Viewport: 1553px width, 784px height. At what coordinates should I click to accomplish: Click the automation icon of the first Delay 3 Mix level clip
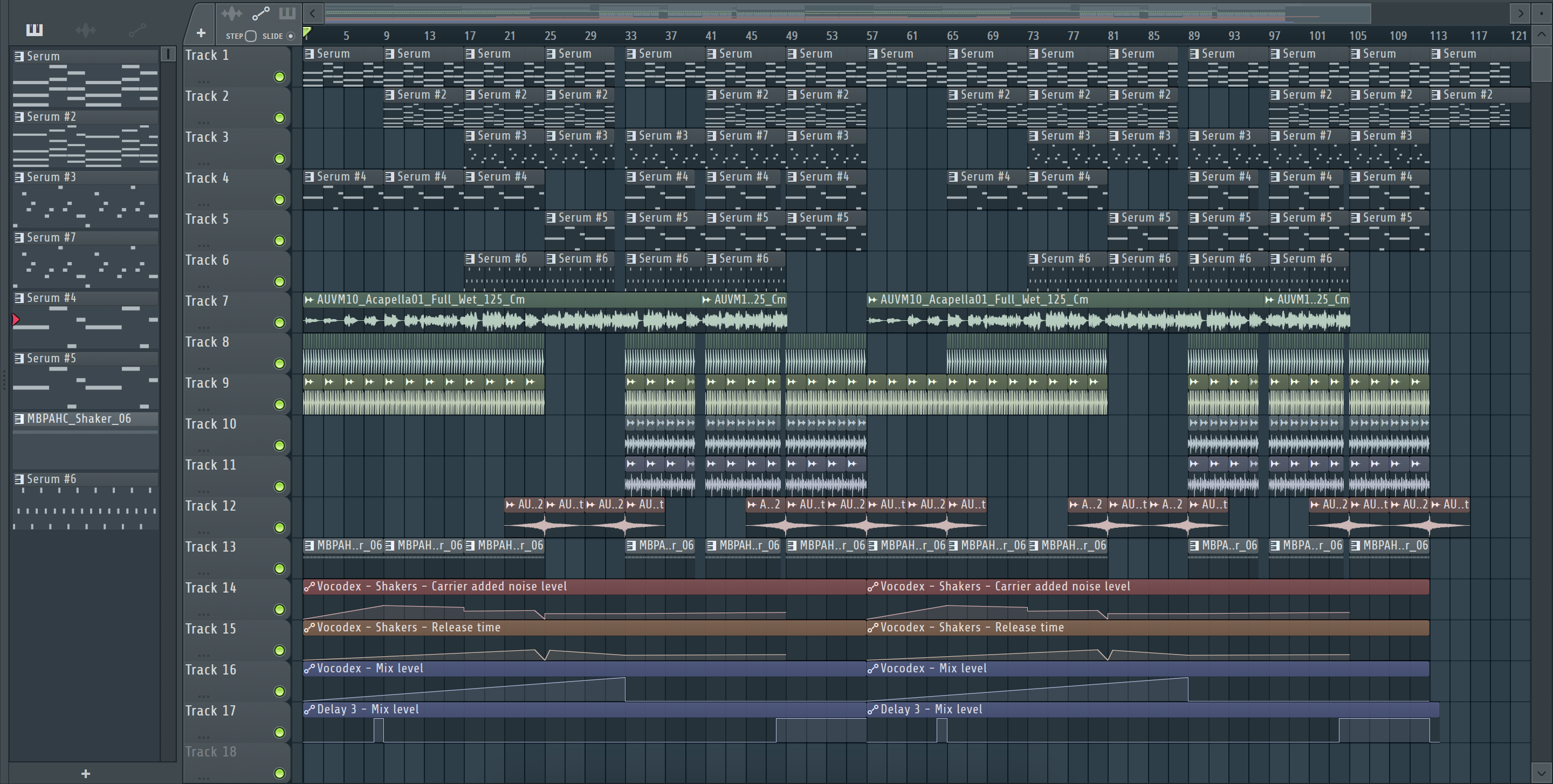(x=310, y=709)
